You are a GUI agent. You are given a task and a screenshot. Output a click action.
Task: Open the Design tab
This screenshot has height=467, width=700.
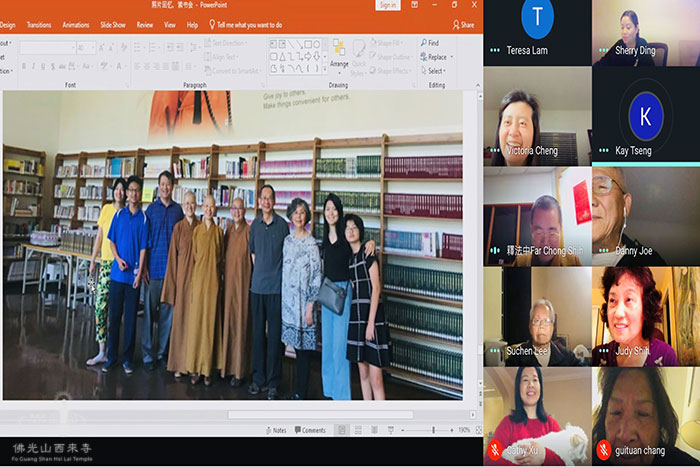(x=7, y=25)
